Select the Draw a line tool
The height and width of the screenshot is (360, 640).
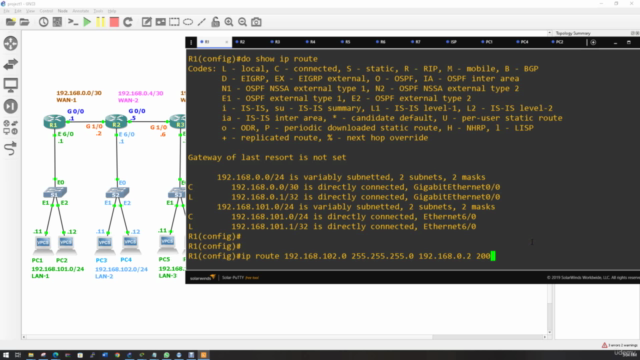202,22
